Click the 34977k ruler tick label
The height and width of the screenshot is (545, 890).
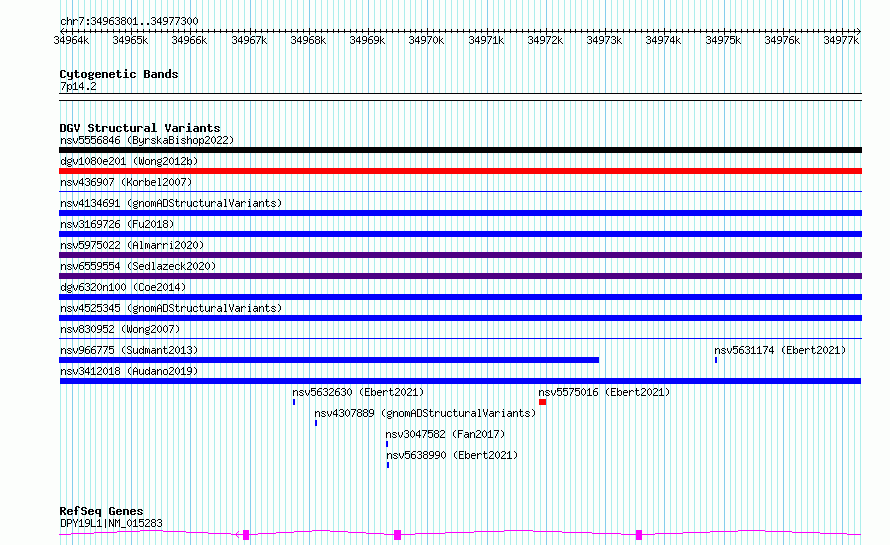(841, 40)
